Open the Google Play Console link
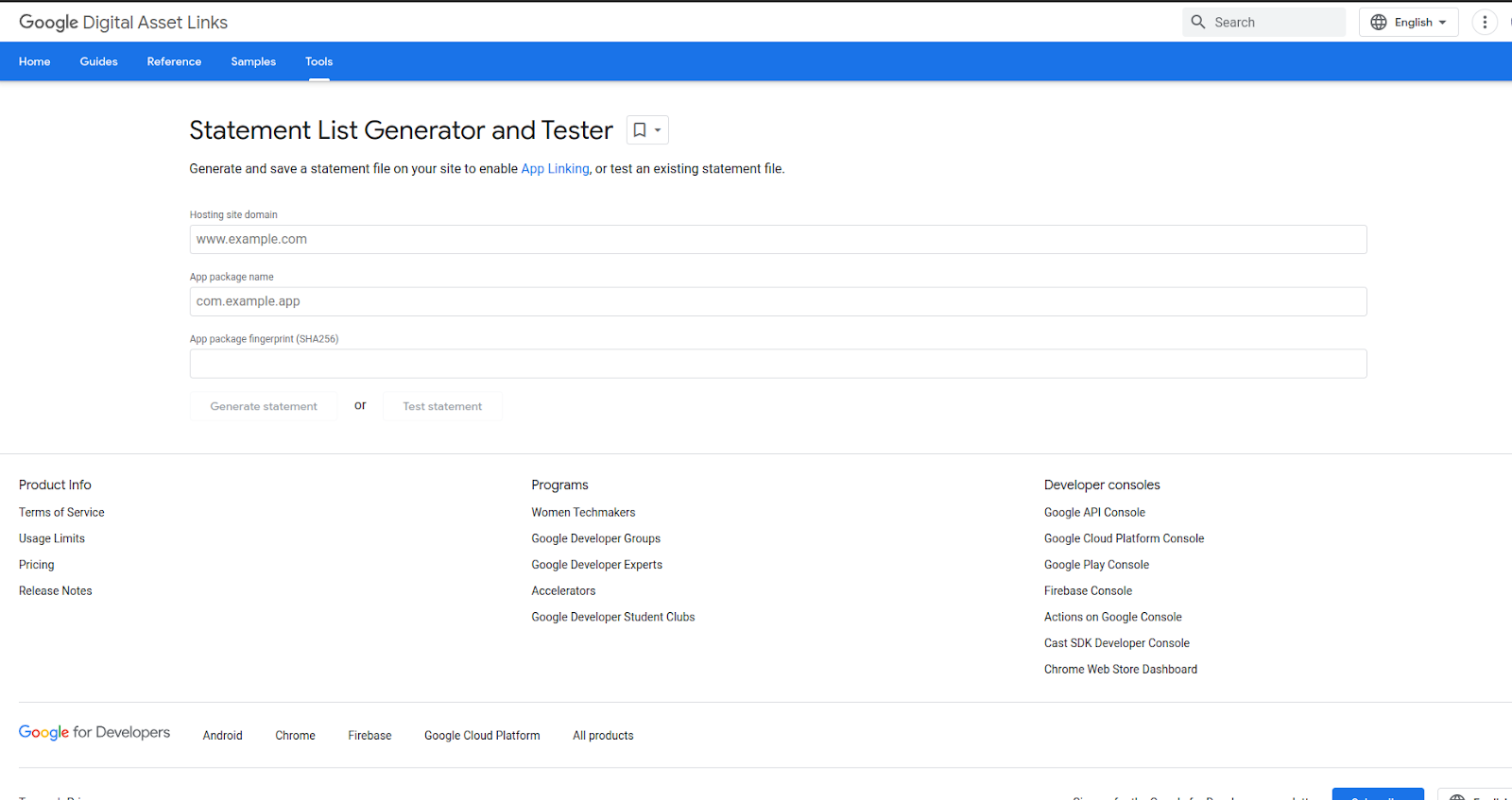The height and width of the screenshot is (800, 1512). tap(1096, 565)
